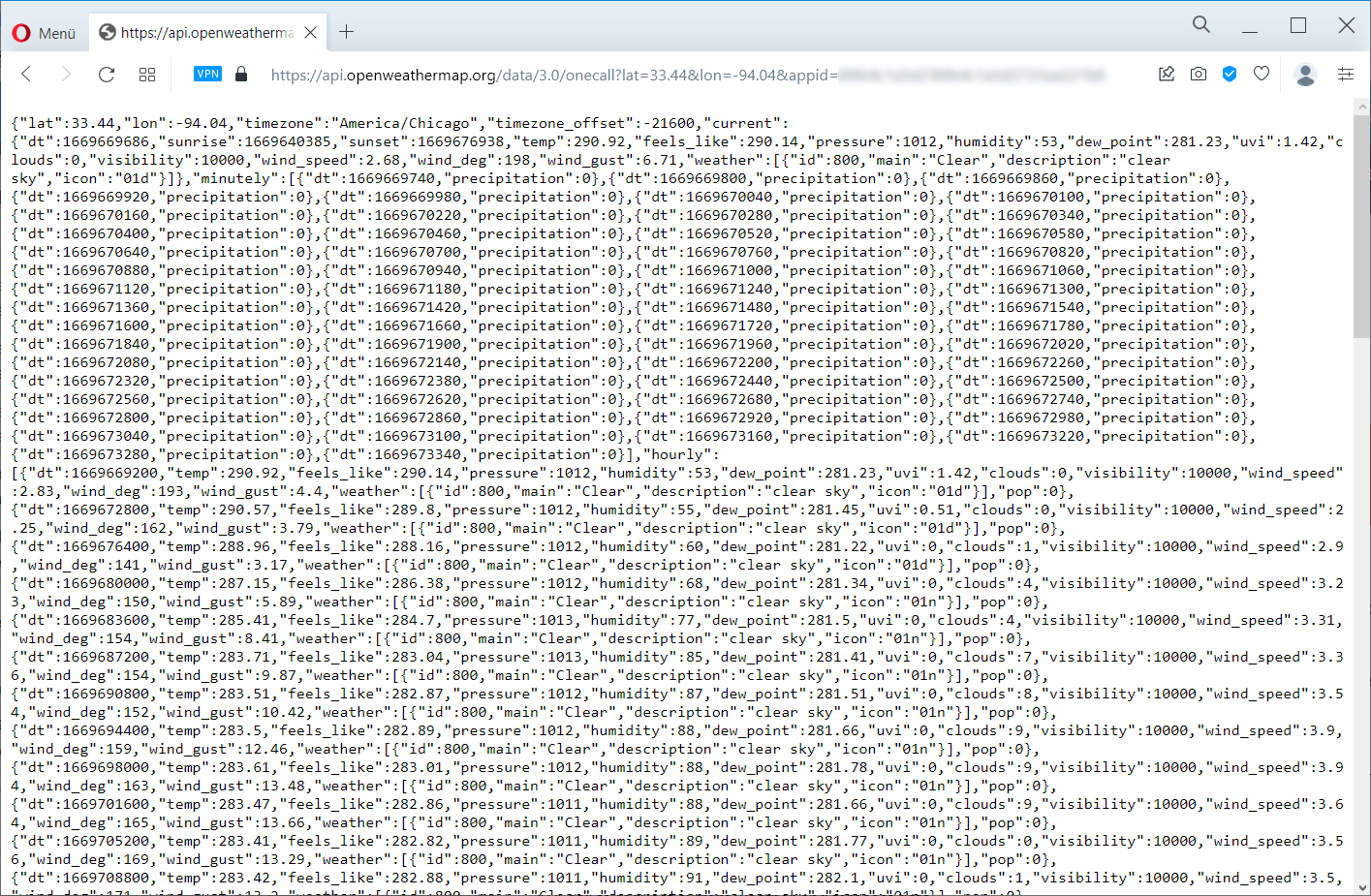Go back to the previous page

click(27, 75)
